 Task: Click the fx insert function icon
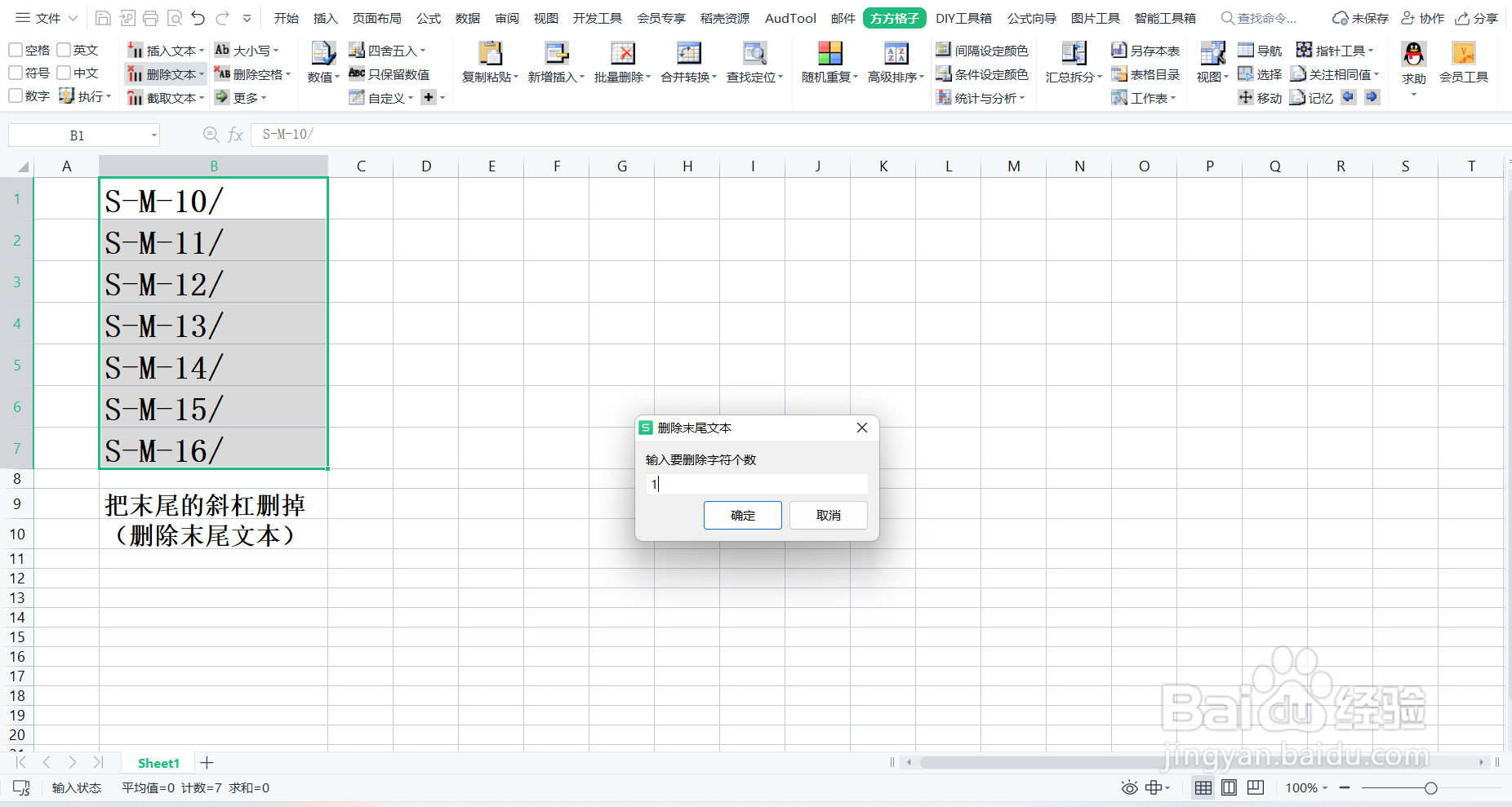[x=235, y=135]
